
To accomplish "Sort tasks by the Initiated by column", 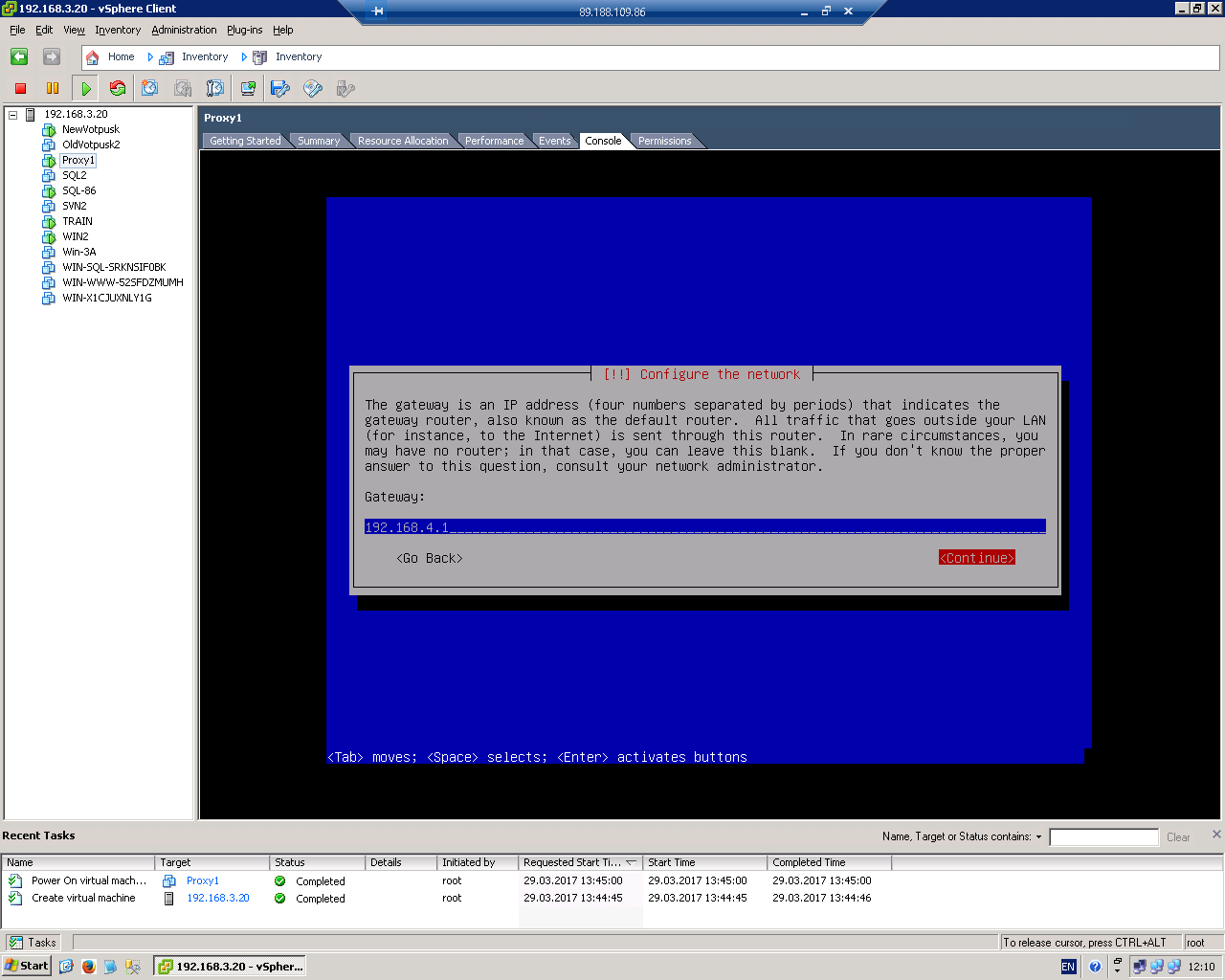I will (x=478, y=862).
